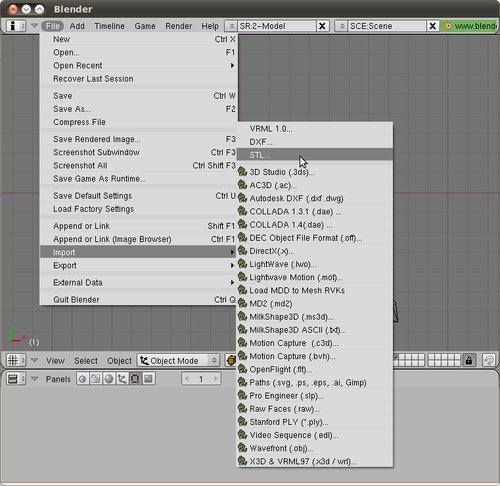This screenshot has width=500, height=486.
Task: Import Motion Capture (.bvh) file
Action: [x=315, y=356]
